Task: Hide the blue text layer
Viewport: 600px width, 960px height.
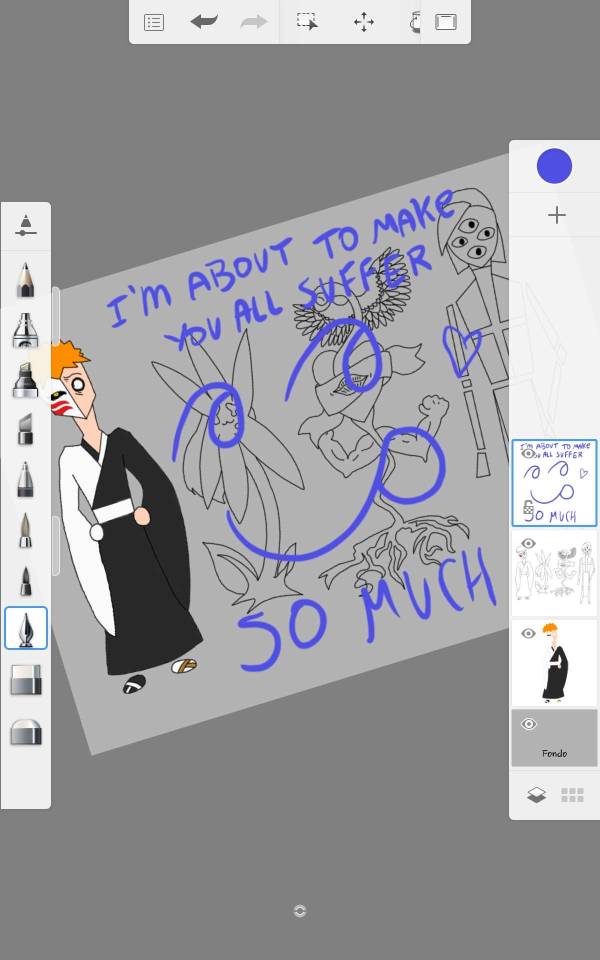Action: [528, 453]
